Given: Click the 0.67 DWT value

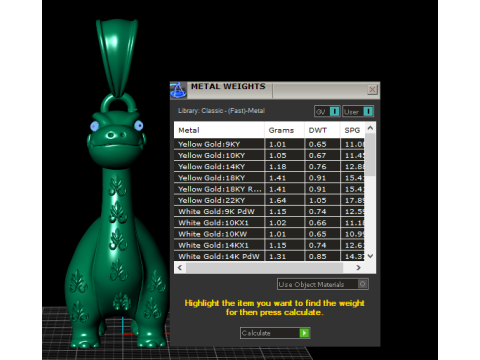Looking at the screenshot, I should pos(317,155).
